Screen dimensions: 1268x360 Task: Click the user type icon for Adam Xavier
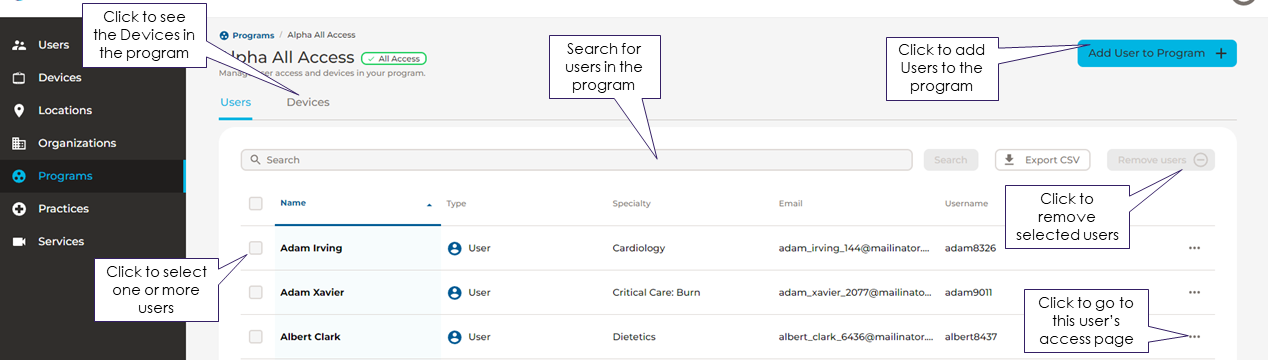[454, 293]
